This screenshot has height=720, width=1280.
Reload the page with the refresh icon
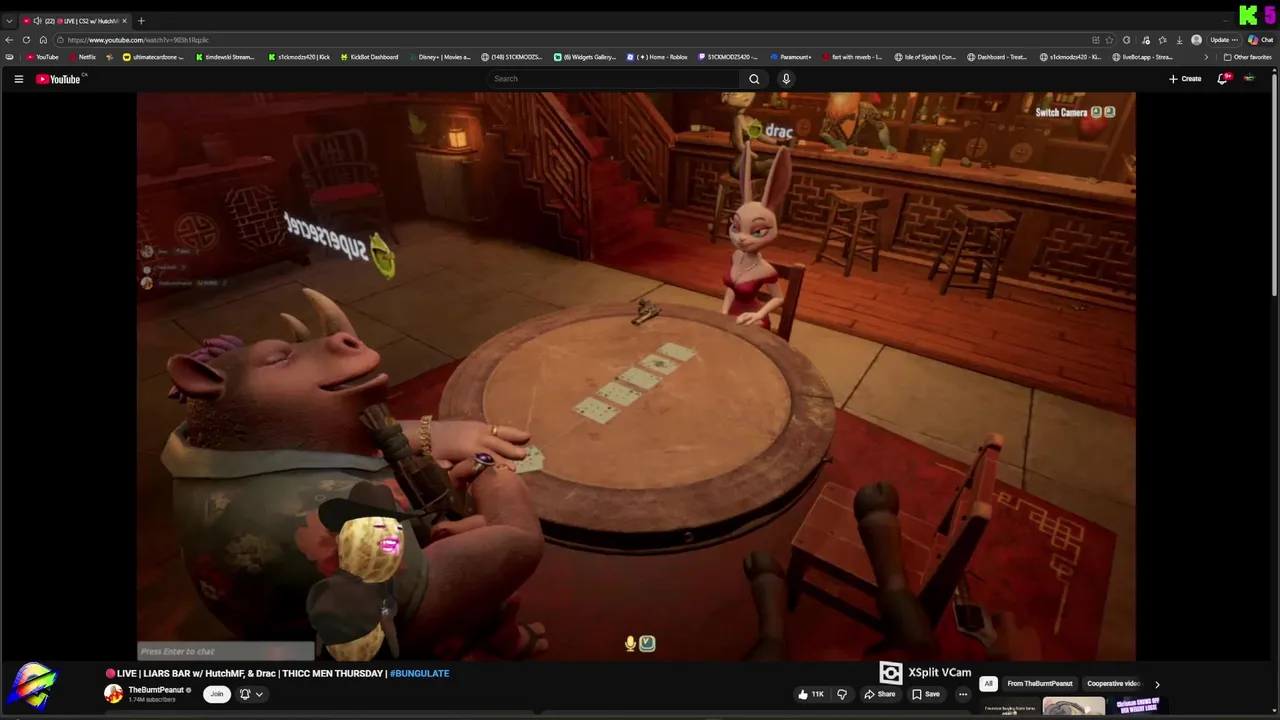[x=26, y=40]
